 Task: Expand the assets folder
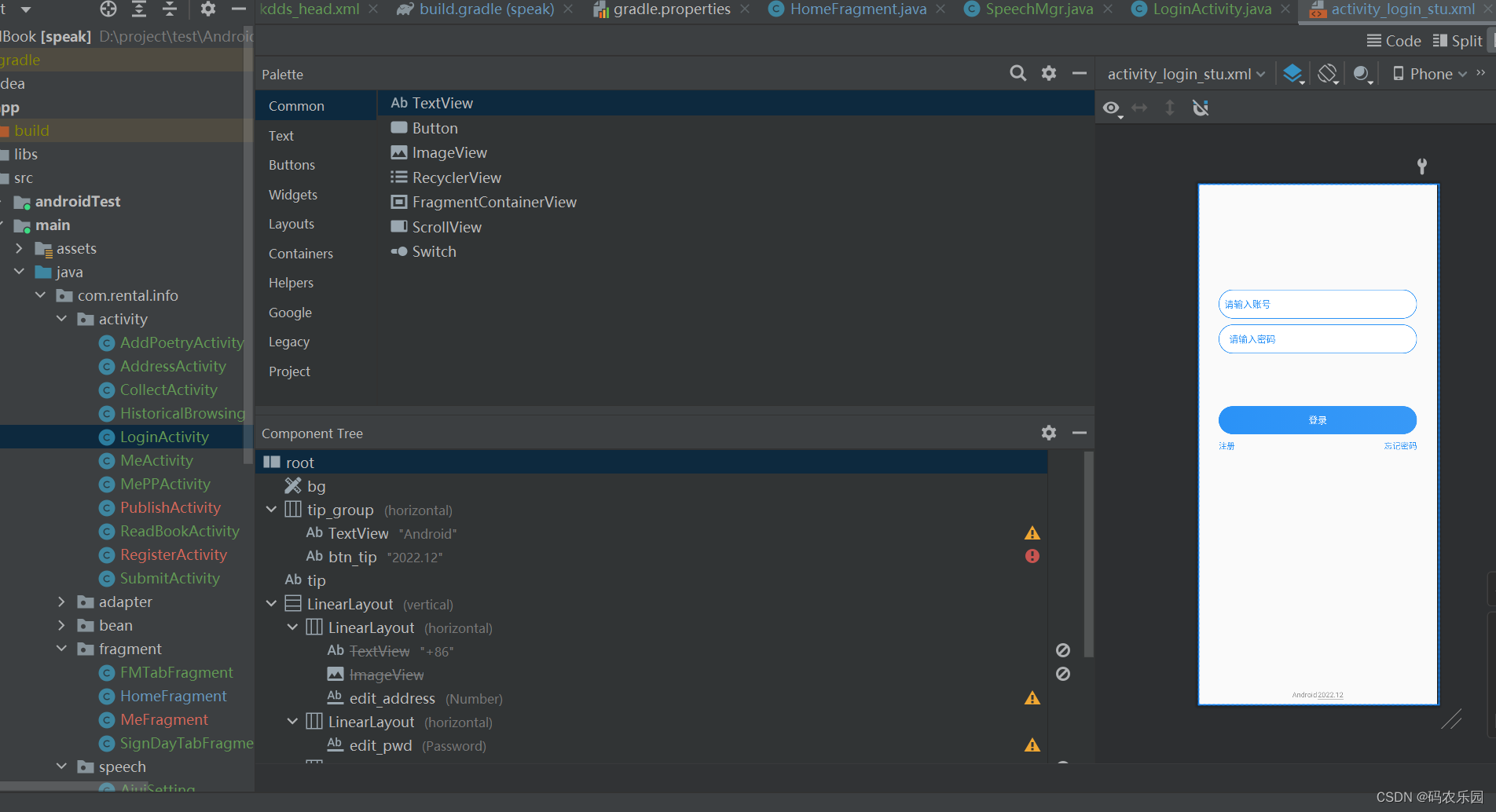19,248
